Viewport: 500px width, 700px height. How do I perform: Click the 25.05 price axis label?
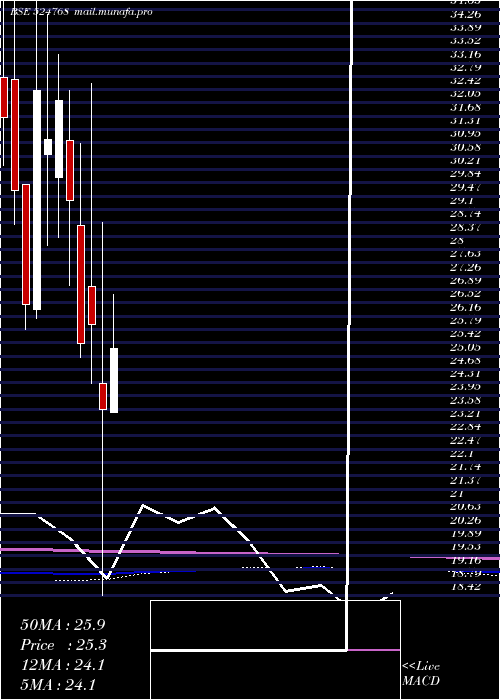pyautogui.click(x=466, y=346)
